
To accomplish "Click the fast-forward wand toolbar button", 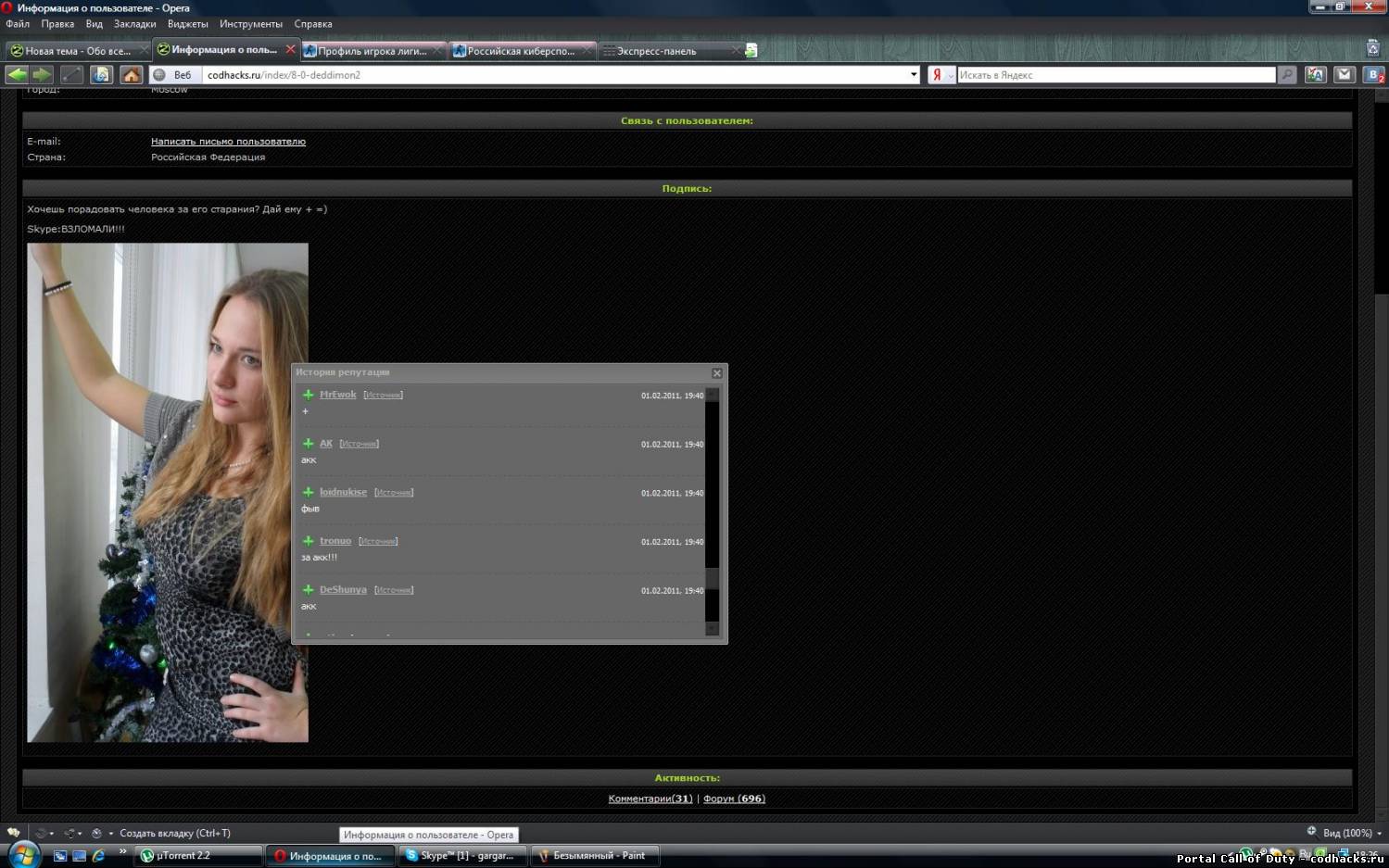I will (x=71, y=75).
